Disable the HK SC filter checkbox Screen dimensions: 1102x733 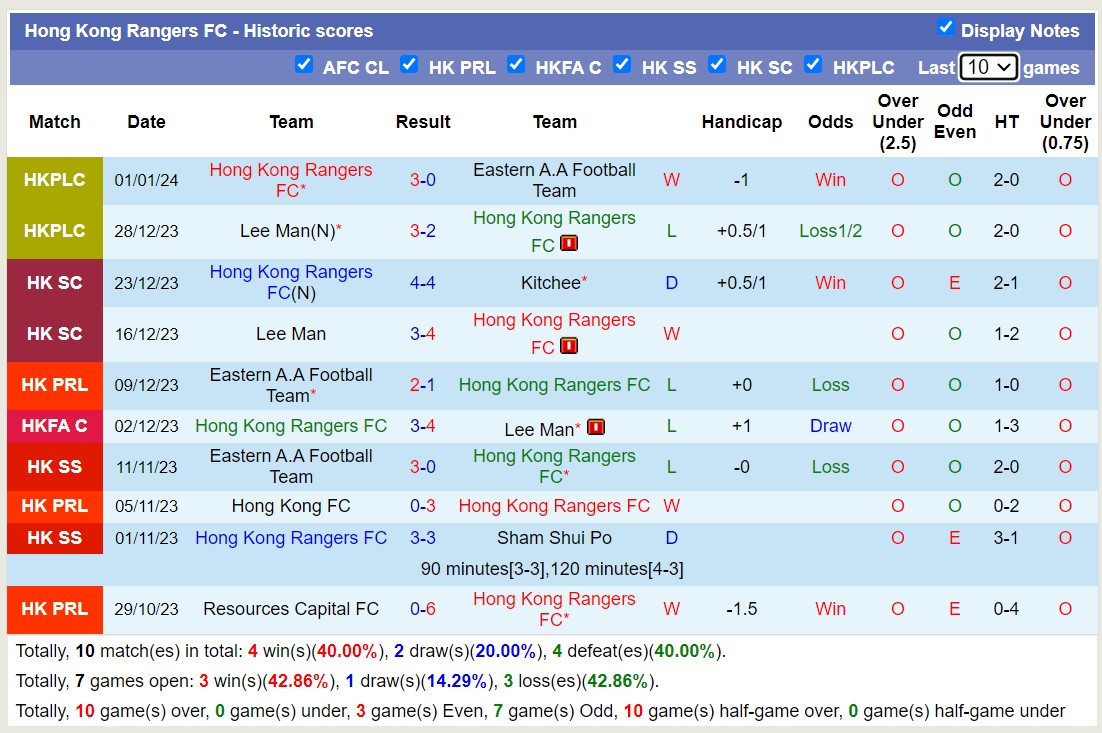717,65
